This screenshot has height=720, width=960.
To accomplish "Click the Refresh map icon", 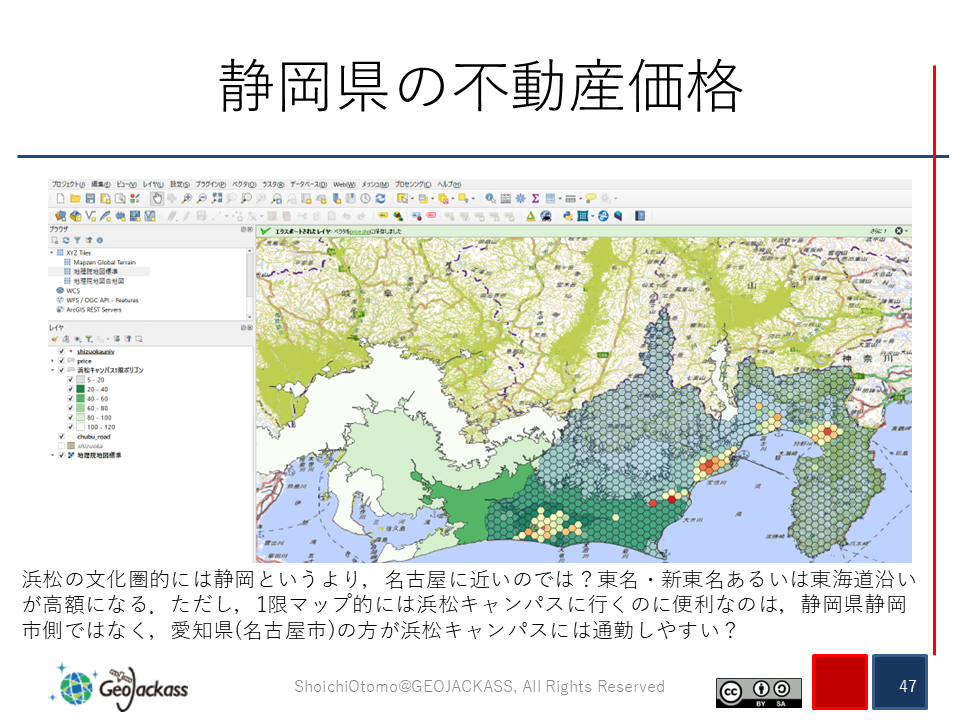I will (x=381, y=199).
